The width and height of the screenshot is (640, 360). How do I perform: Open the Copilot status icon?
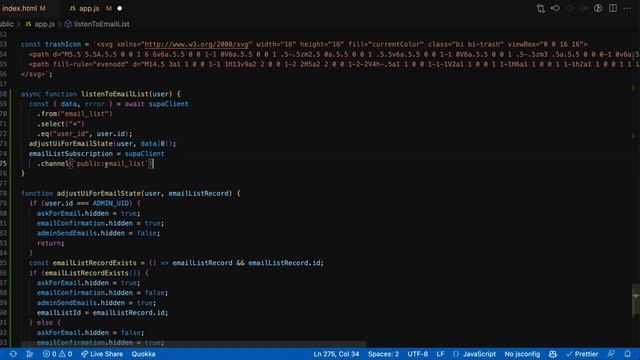click(553, 354)
